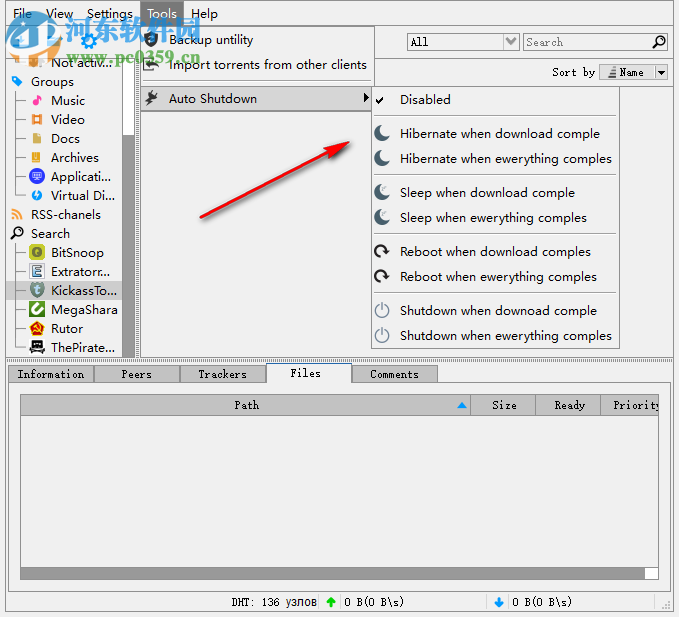Screen dimensions: 679x617
Task: Click the KickassTorrents shield icon
Action: pyautogui.click(x=37, y=290)
